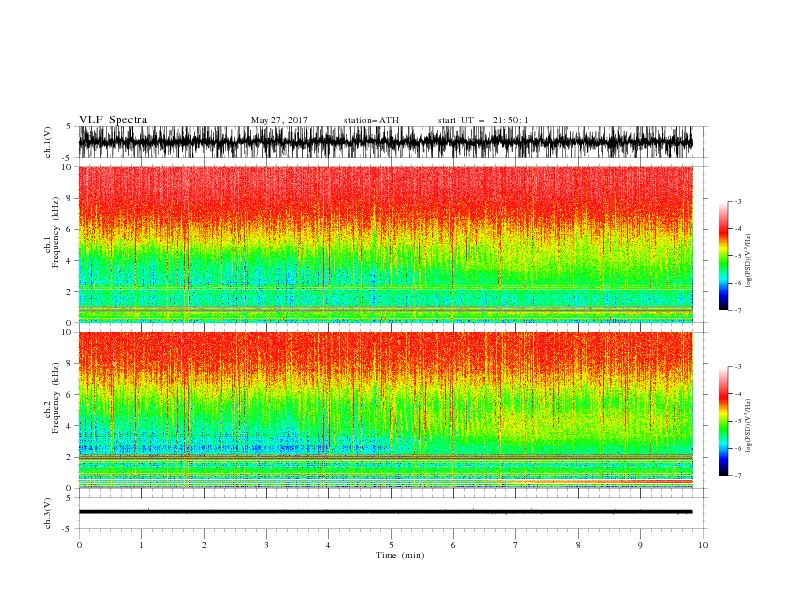Click the "8" kHz tick of ch.2 spectrogram
Viewport: 792px width, 612px height.
point(69,364)
